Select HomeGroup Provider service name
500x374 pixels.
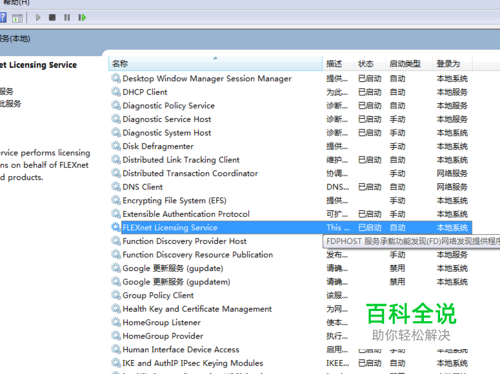[163, 336]
